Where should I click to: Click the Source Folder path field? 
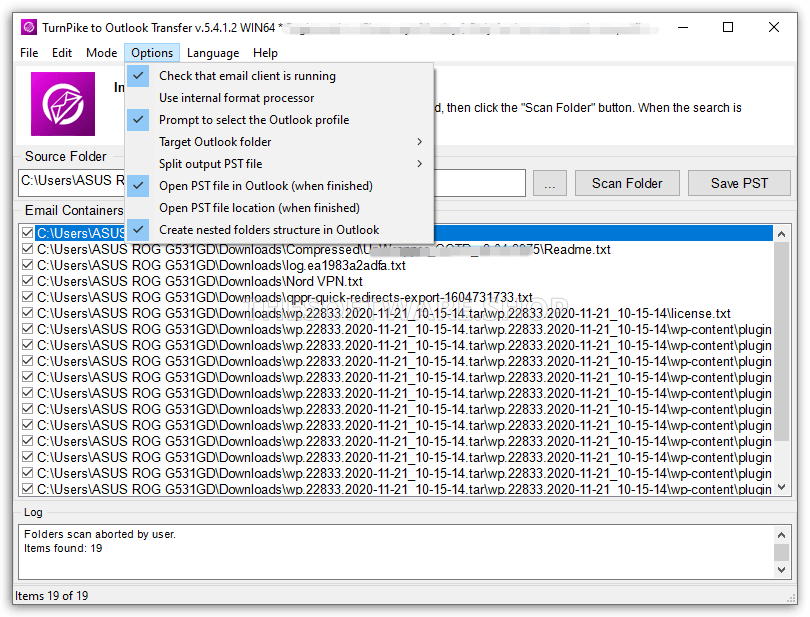[x=70, y=183]
